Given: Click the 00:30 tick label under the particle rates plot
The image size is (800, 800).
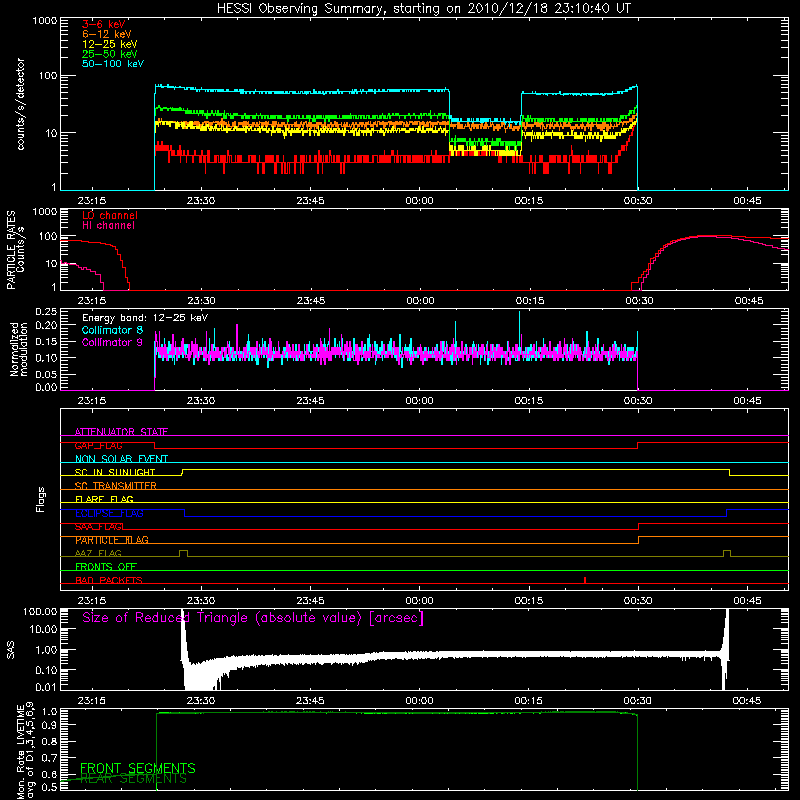Looking at the screenshot, I should coord(639,301).
